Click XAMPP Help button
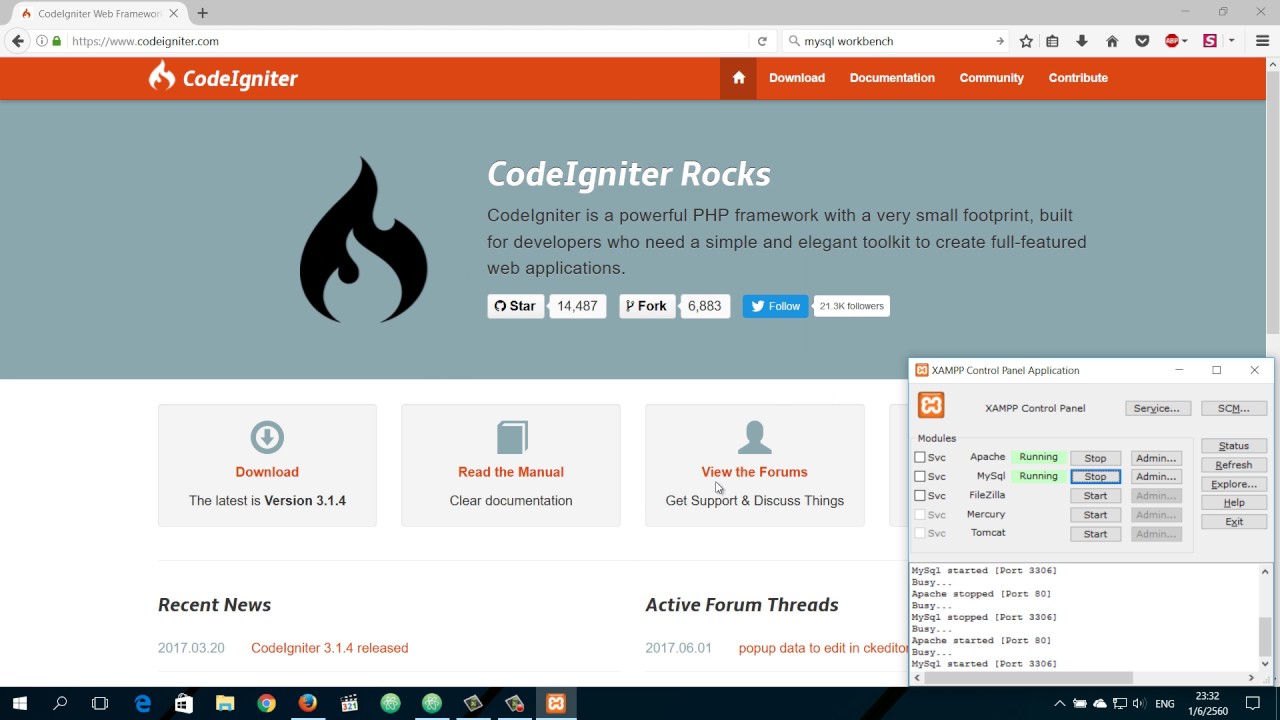The width and height of the screenshot is (1280, 720). [1234, 503]
